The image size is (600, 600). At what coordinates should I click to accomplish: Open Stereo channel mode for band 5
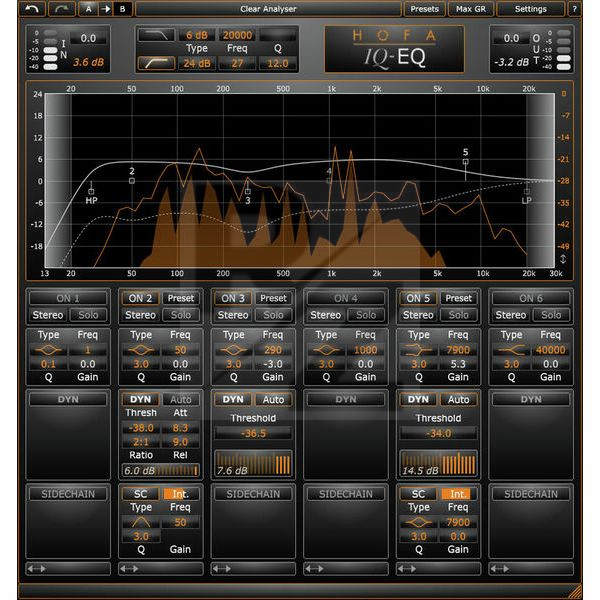(418, 315)
